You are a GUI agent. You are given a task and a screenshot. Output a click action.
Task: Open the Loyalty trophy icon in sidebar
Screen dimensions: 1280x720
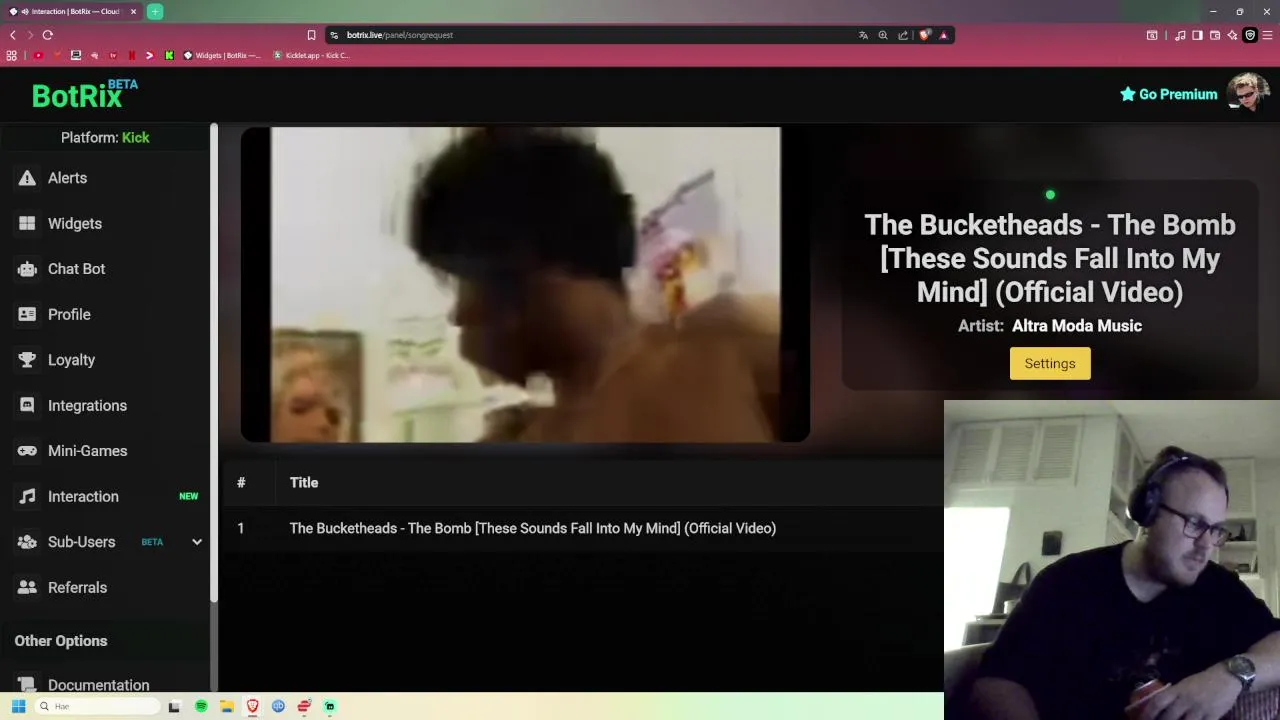tap(27, 360)
